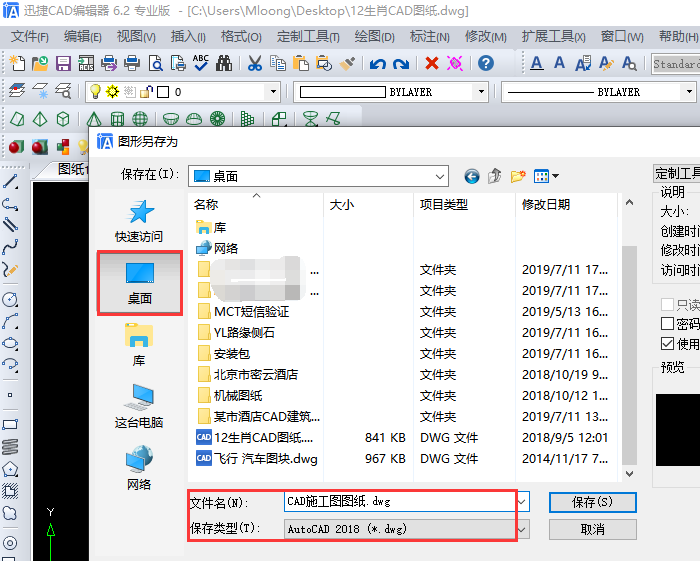Click the Print icon in toolbar
Screen dimensions: 700x561
pos(132,63)
